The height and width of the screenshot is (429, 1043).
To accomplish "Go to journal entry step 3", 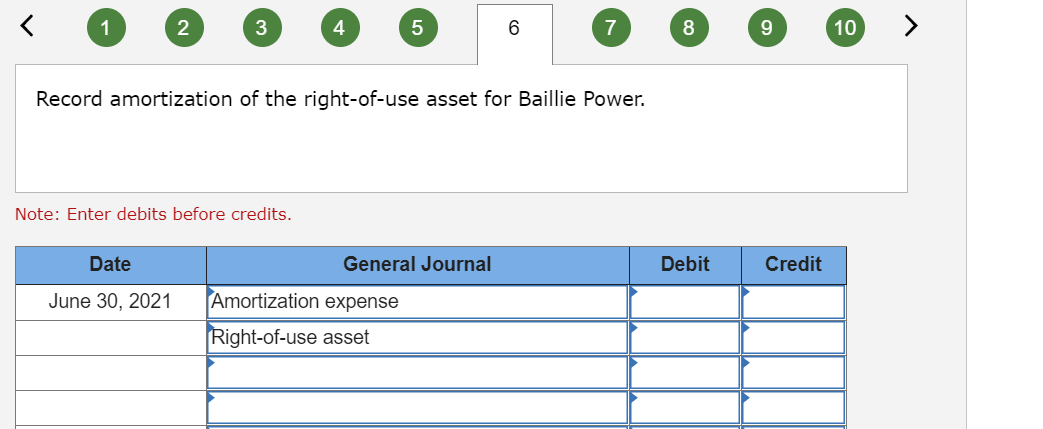I will click(261, 28).
